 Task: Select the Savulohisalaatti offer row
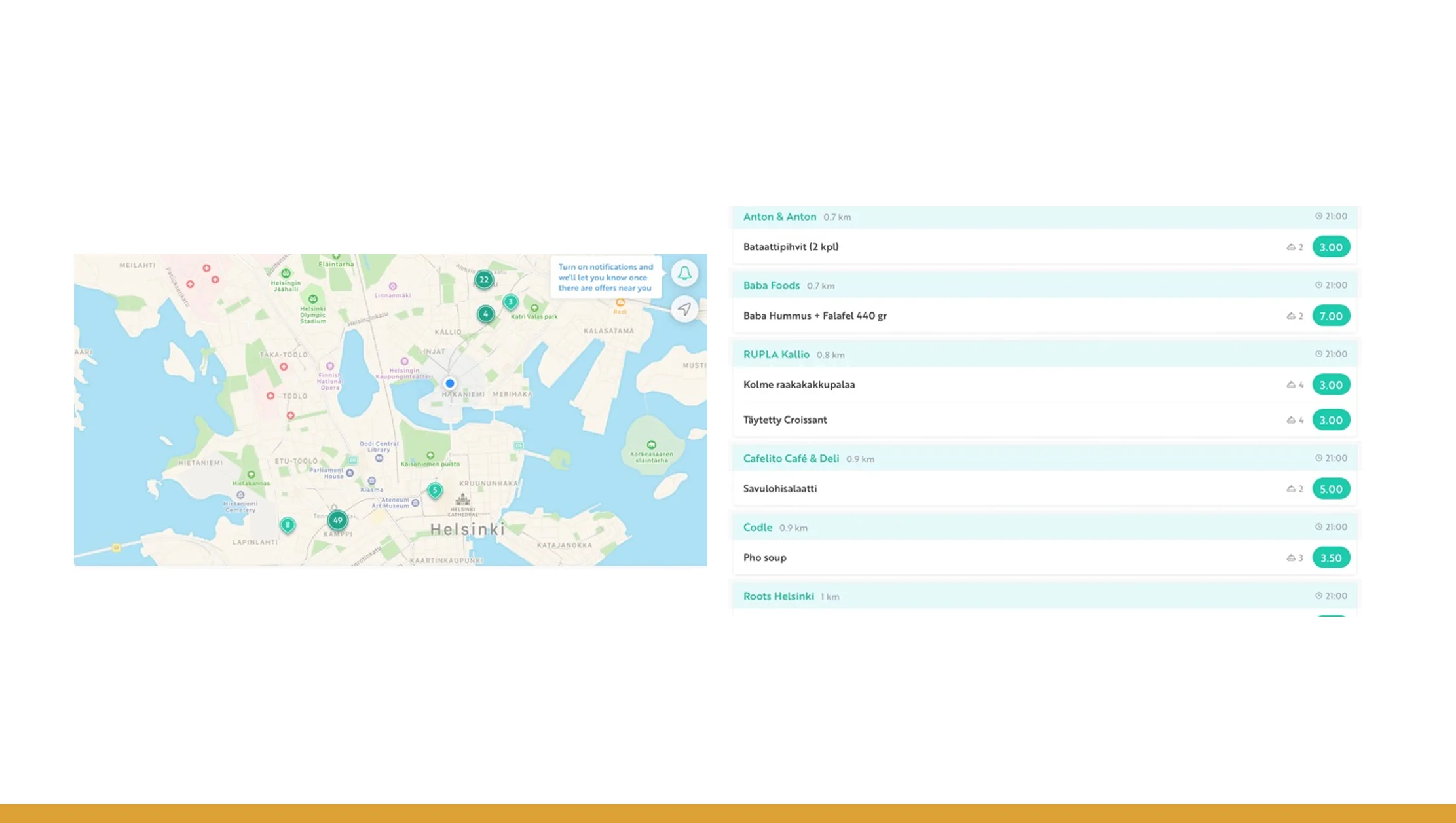[x=779, y=488]
